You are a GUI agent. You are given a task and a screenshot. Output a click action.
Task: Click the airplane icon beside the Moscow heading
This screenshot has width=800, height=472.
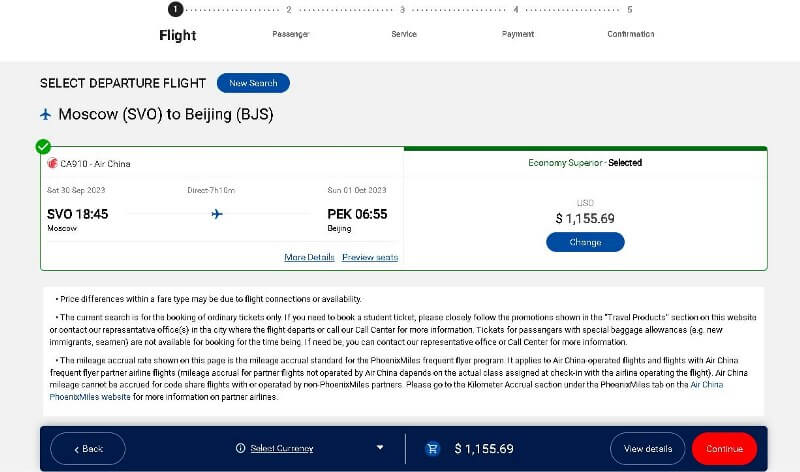(x=45, y=114)
